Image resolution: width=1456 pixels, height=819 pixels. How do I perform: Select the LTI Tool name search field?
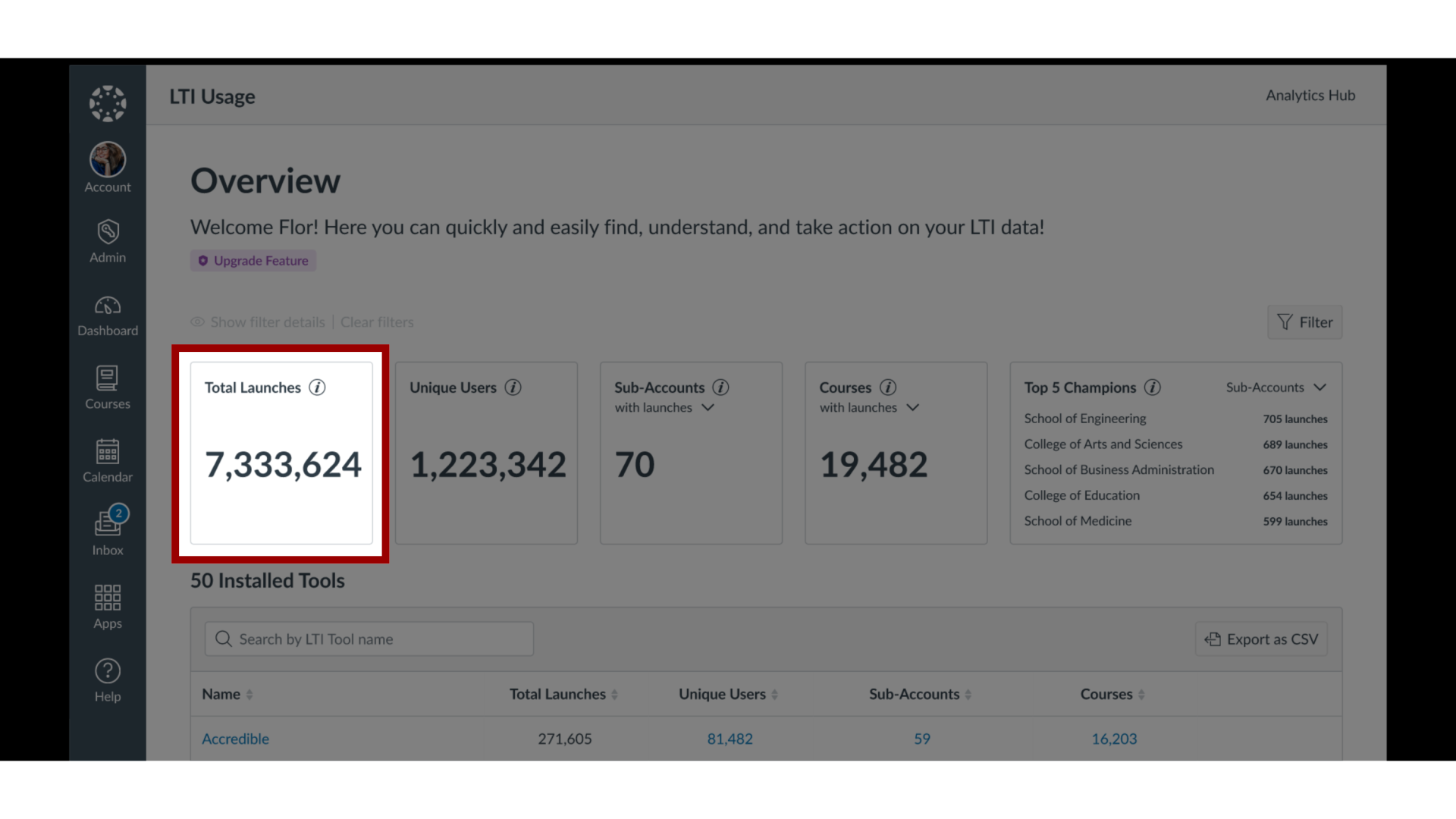tap(369, 638)
